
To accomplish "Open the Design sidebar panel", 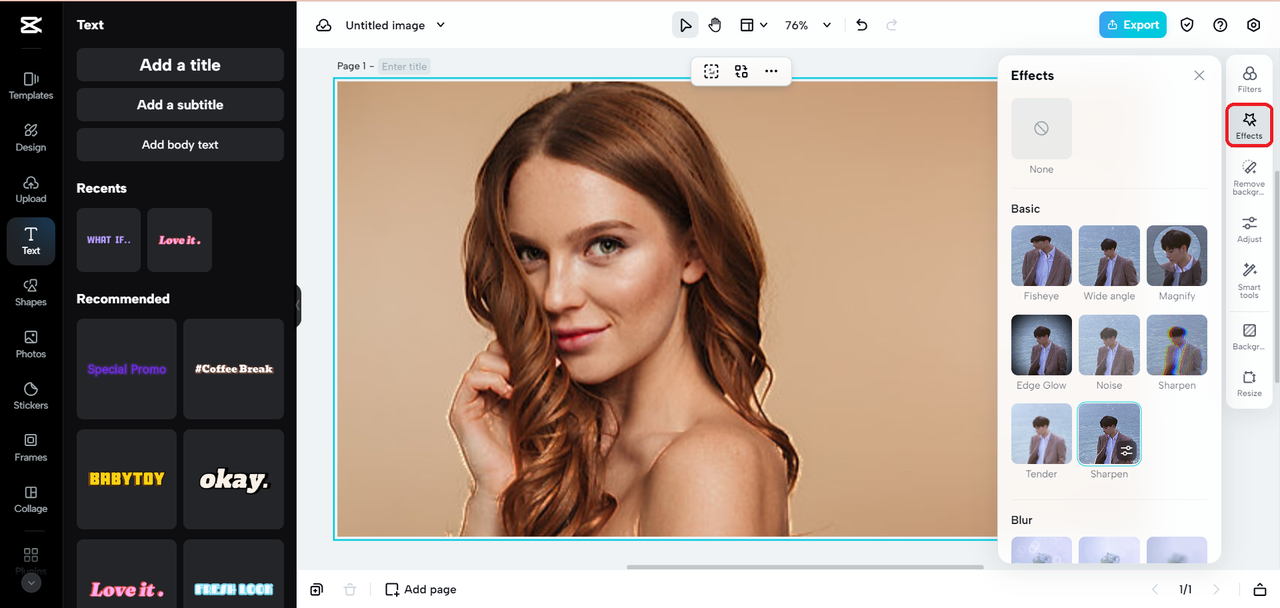I will (31, 137).
